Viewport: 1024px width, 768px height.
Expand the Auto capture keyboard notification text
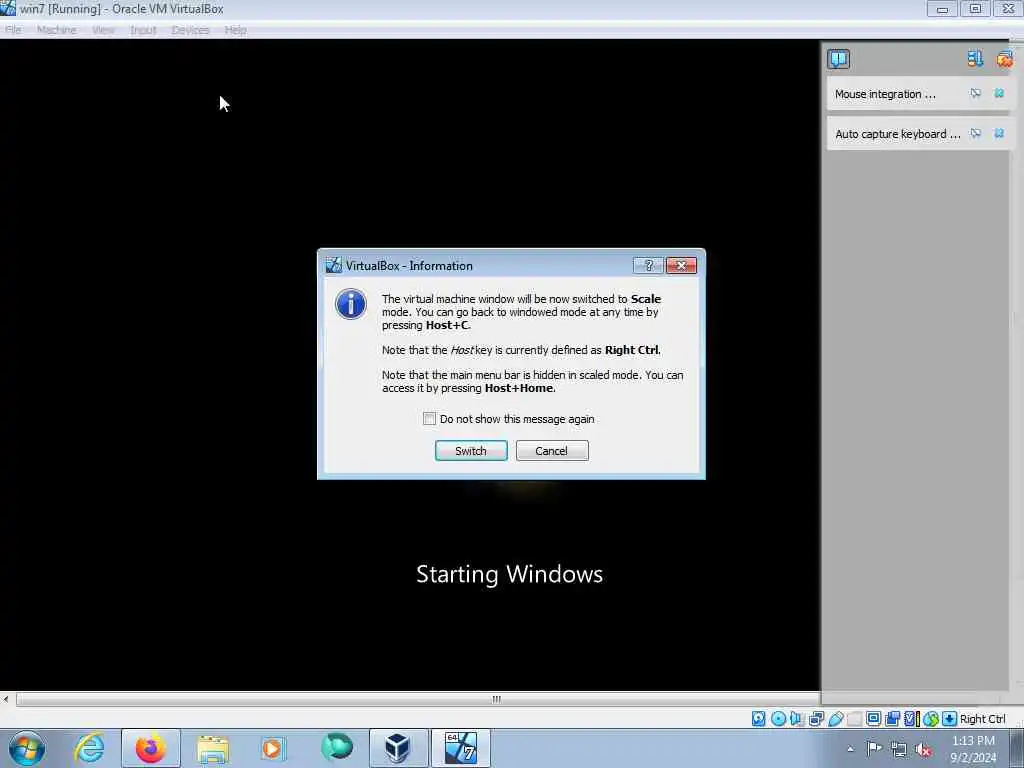(897, 134)
